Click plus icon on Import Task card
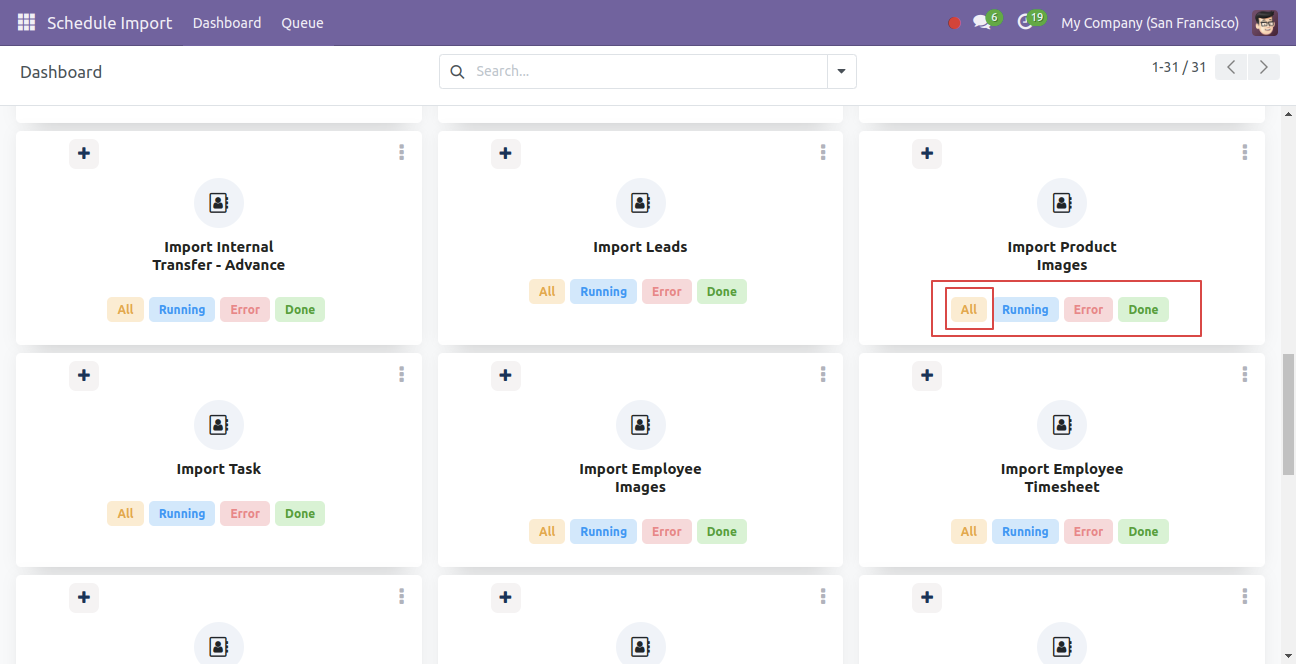 [x=84, y=375]
